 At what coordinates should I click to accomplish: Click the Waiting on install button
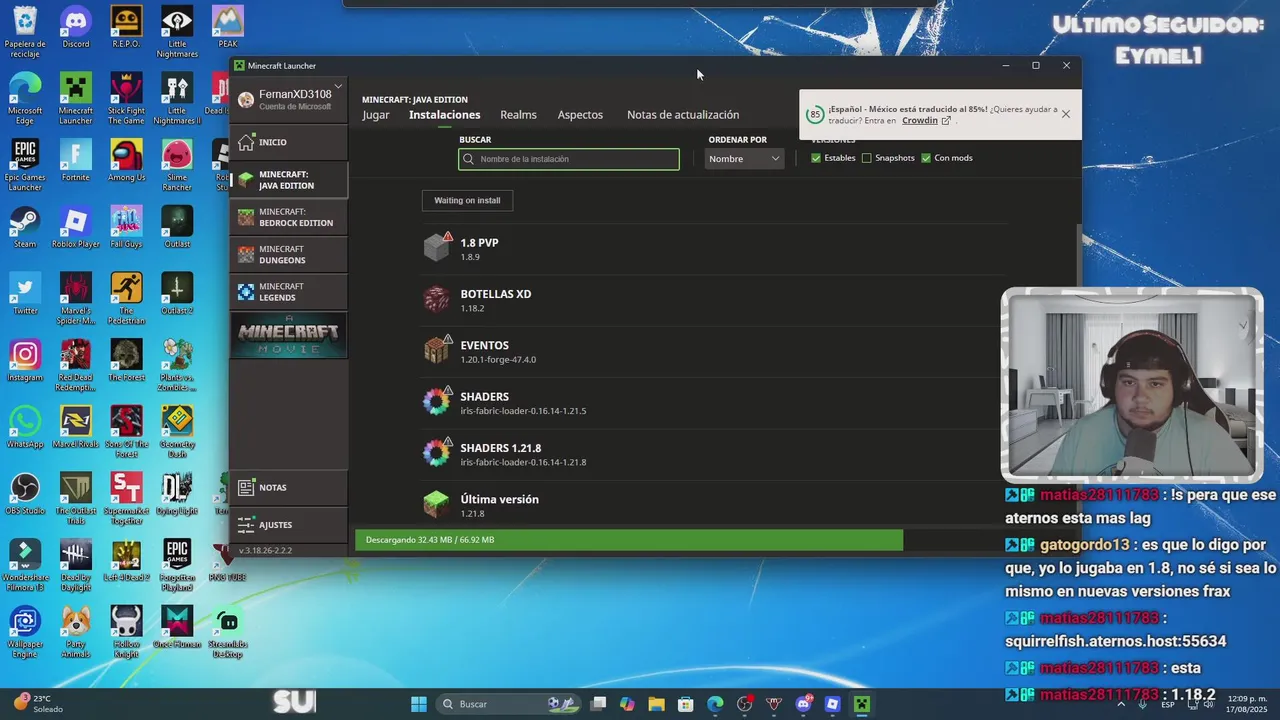[x=467, y=200]
